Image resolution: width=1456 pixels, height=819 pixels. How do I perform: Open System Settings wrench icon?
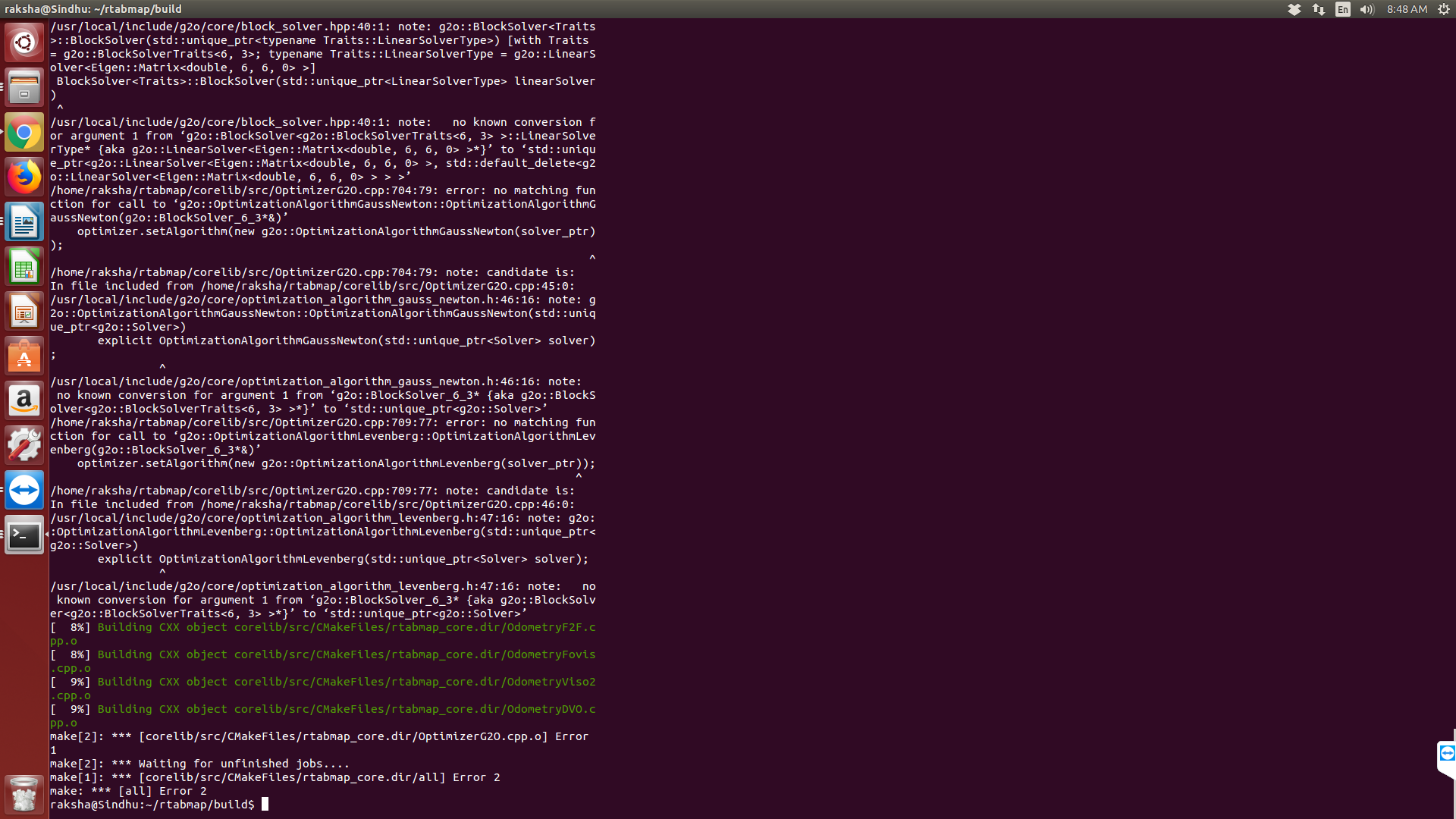[x=24, y=446]
